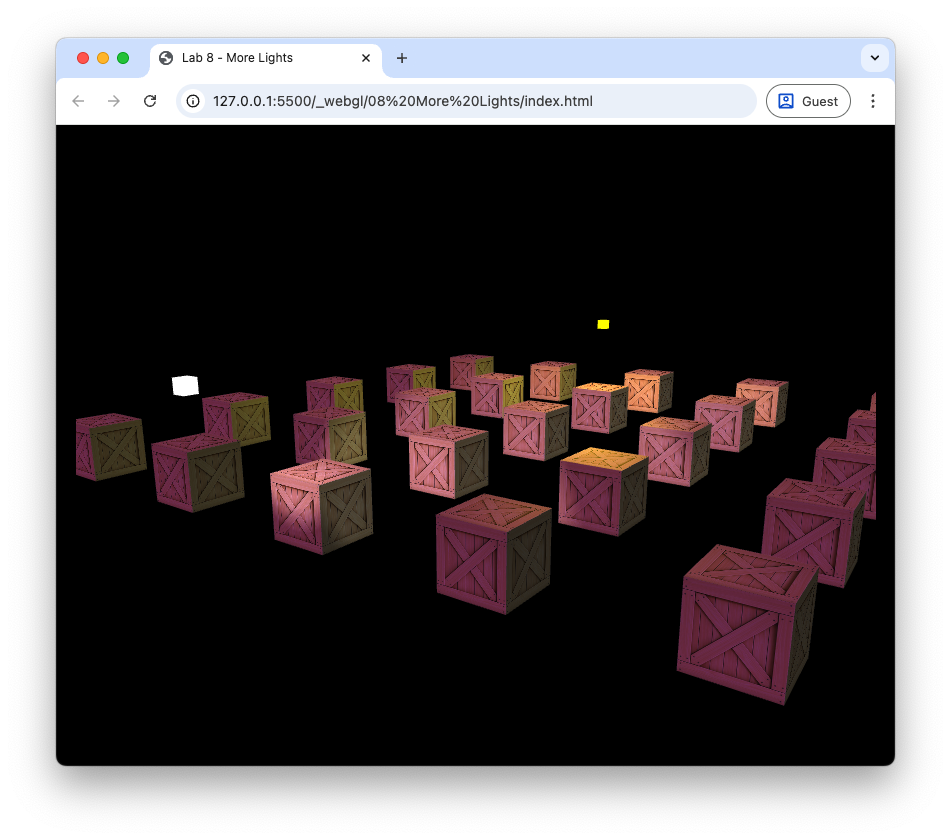Click the brightly lit pink crate front-left
This screenshot has width=951, height=840.
[321, 505]
